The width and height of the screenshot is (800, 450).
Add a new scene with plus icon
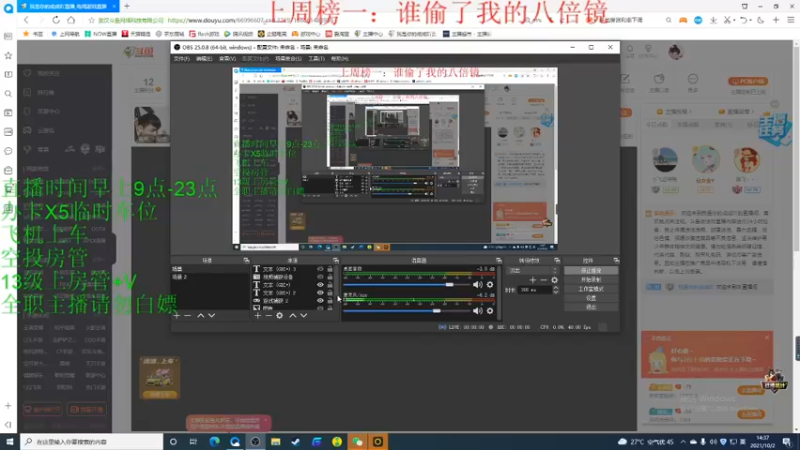177,316
